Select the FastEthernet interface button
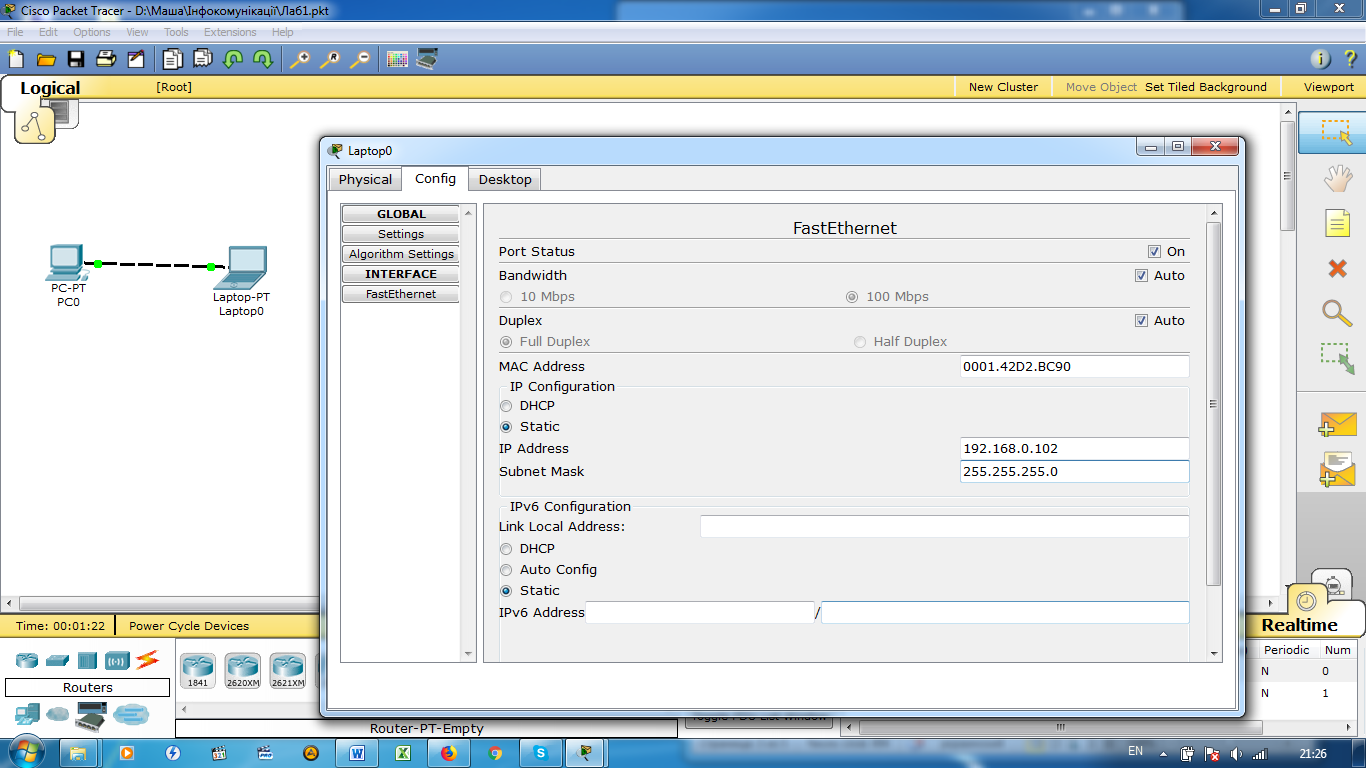 (401, 294)
